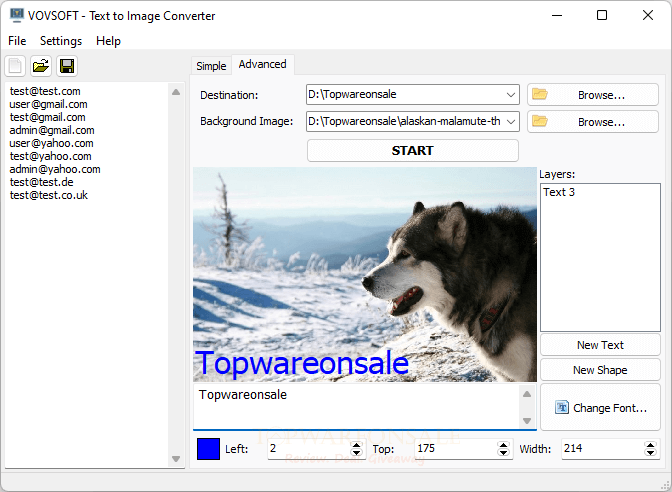The height and width of the screenshot is (492, 672).
Task: Click the New Text button
Action: (x=600, y=345)
